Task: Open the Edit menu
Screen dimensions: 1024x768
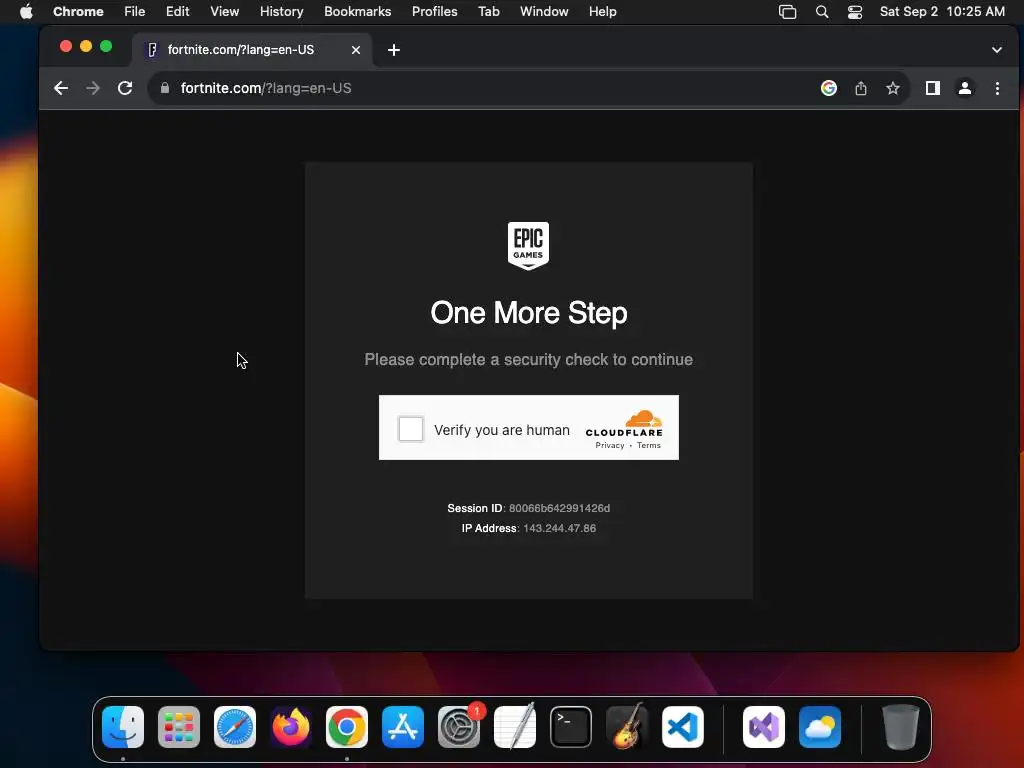Action: click(178, 12)
